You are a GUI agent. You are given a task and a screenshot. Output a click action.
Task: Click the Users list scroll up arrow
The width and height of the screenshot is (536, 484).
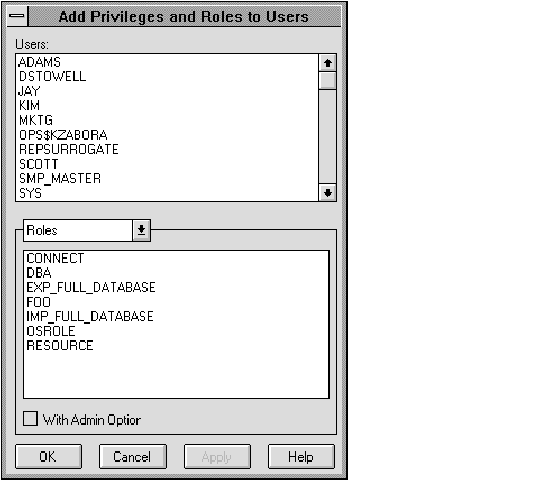tap(327, 63)
